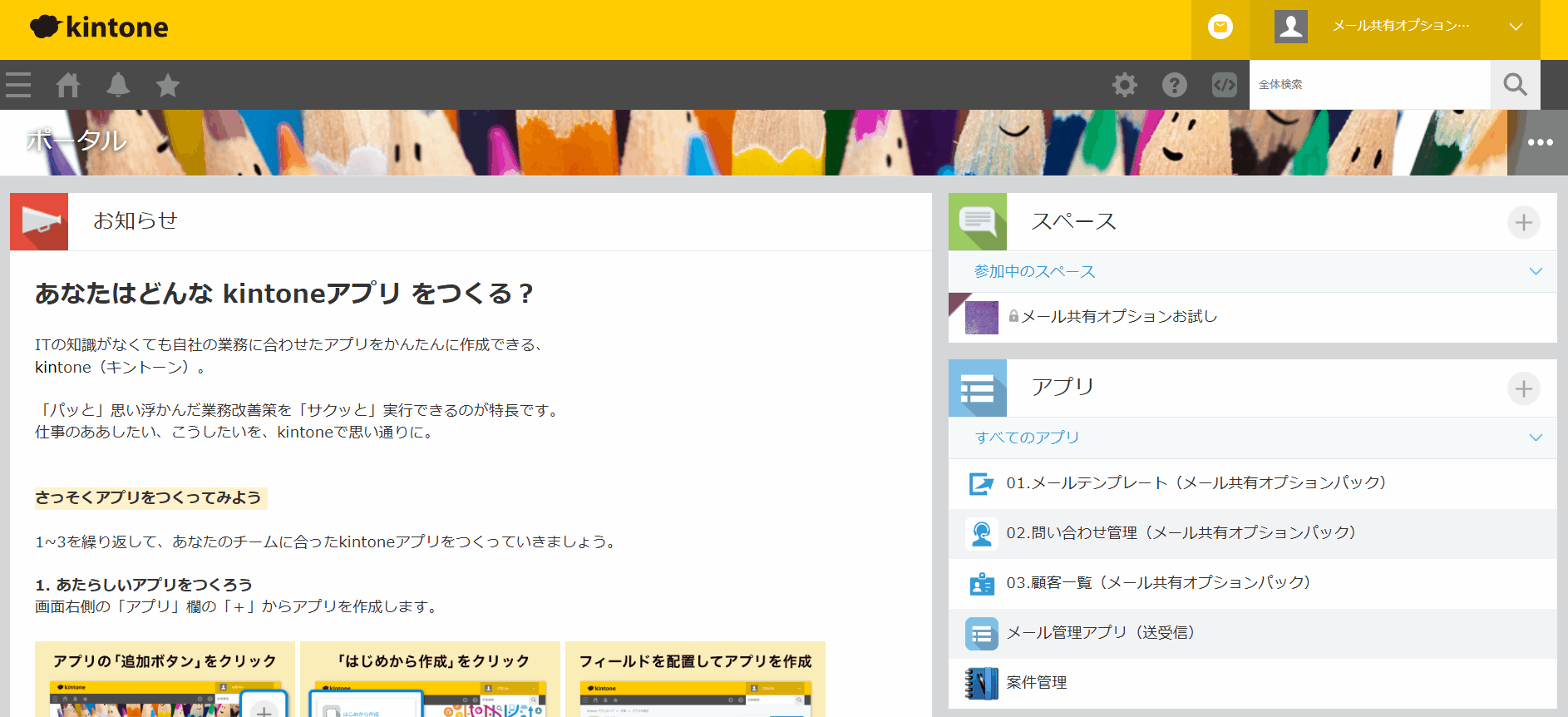Click the あなたはどんな kintoneアプリ をつくる？ heading
The image size is (1568, 717).
click(x=284, y=293)
